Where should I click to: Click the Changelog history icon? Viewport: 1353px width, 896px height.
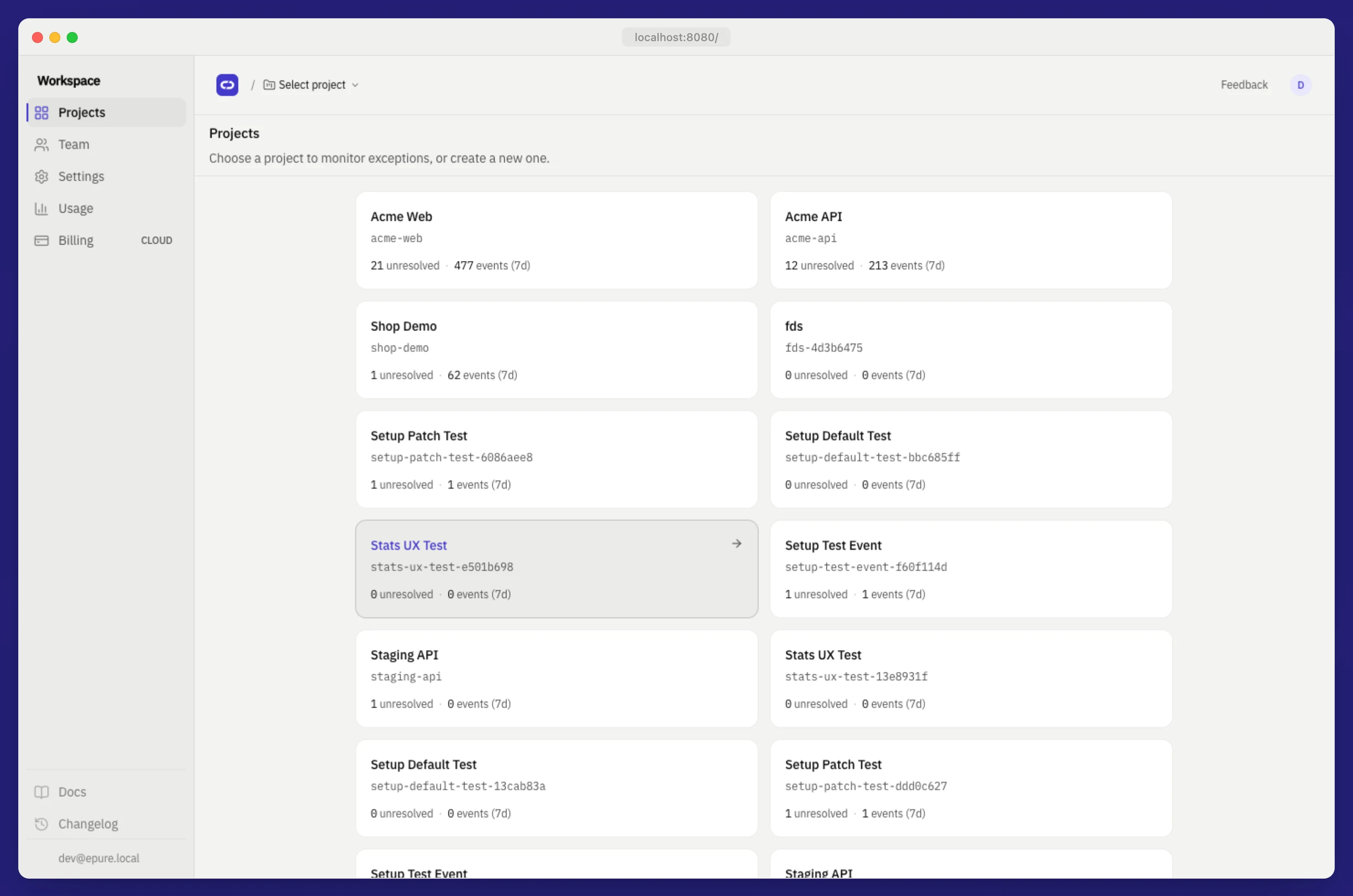pos(41,824)
